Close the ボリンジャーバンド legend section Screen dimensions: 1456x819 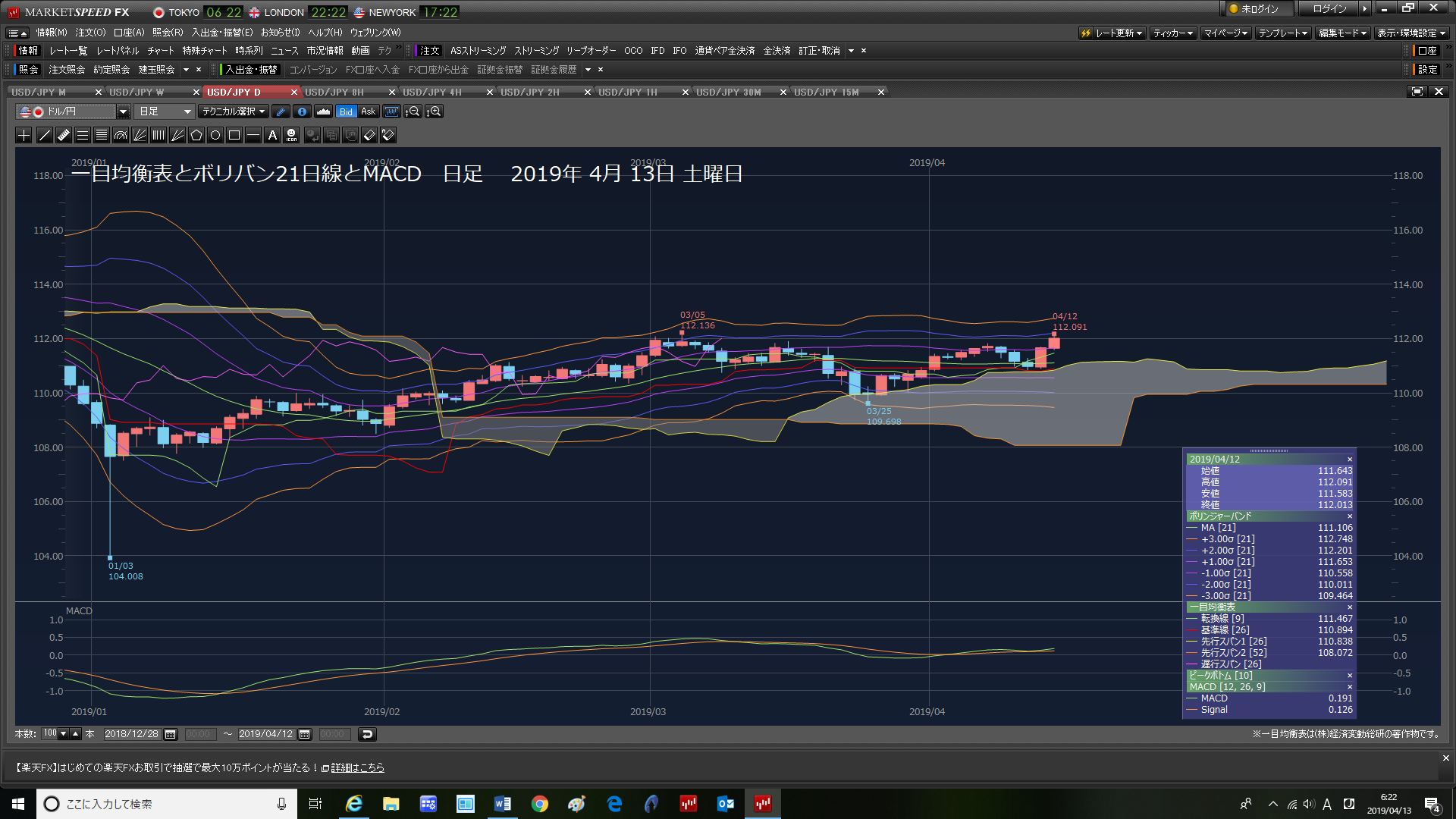(x=1349, y=516)
